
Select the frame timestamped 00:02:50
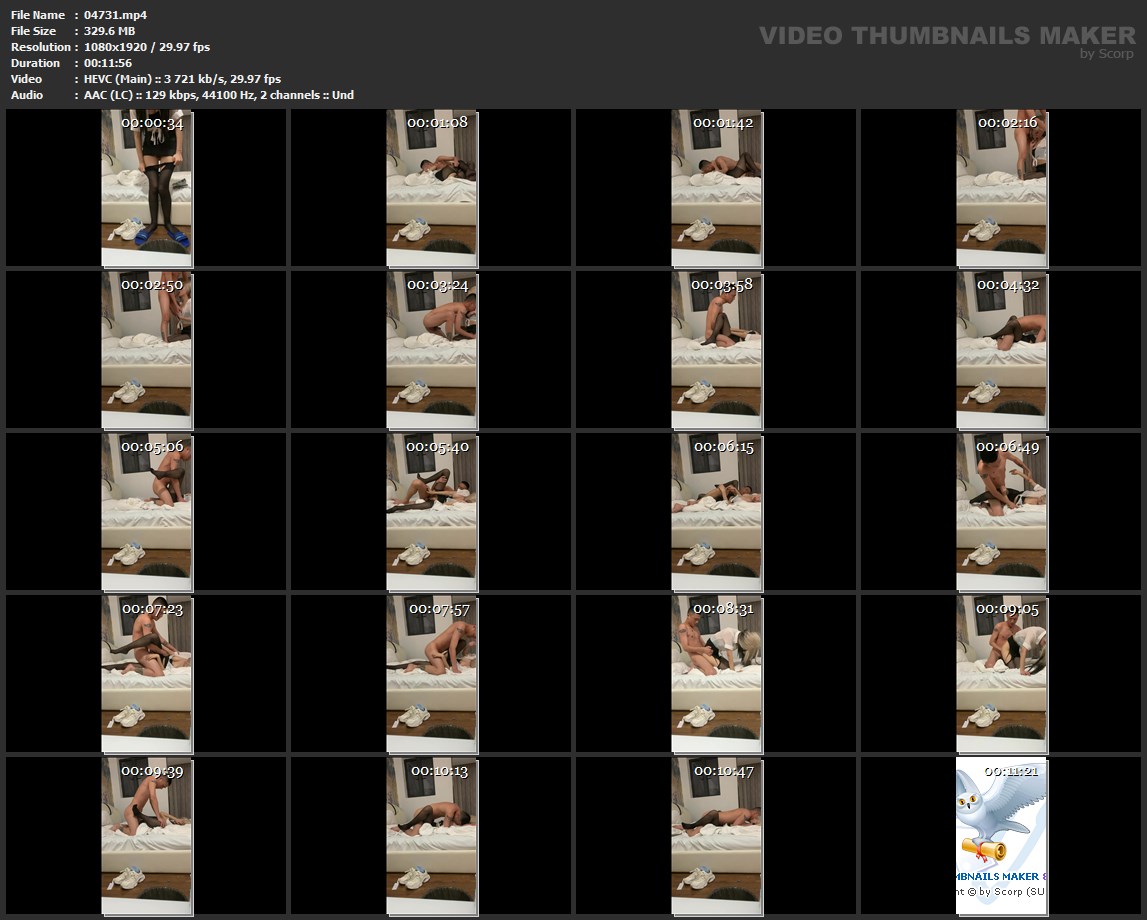click(x=146, y=350)
